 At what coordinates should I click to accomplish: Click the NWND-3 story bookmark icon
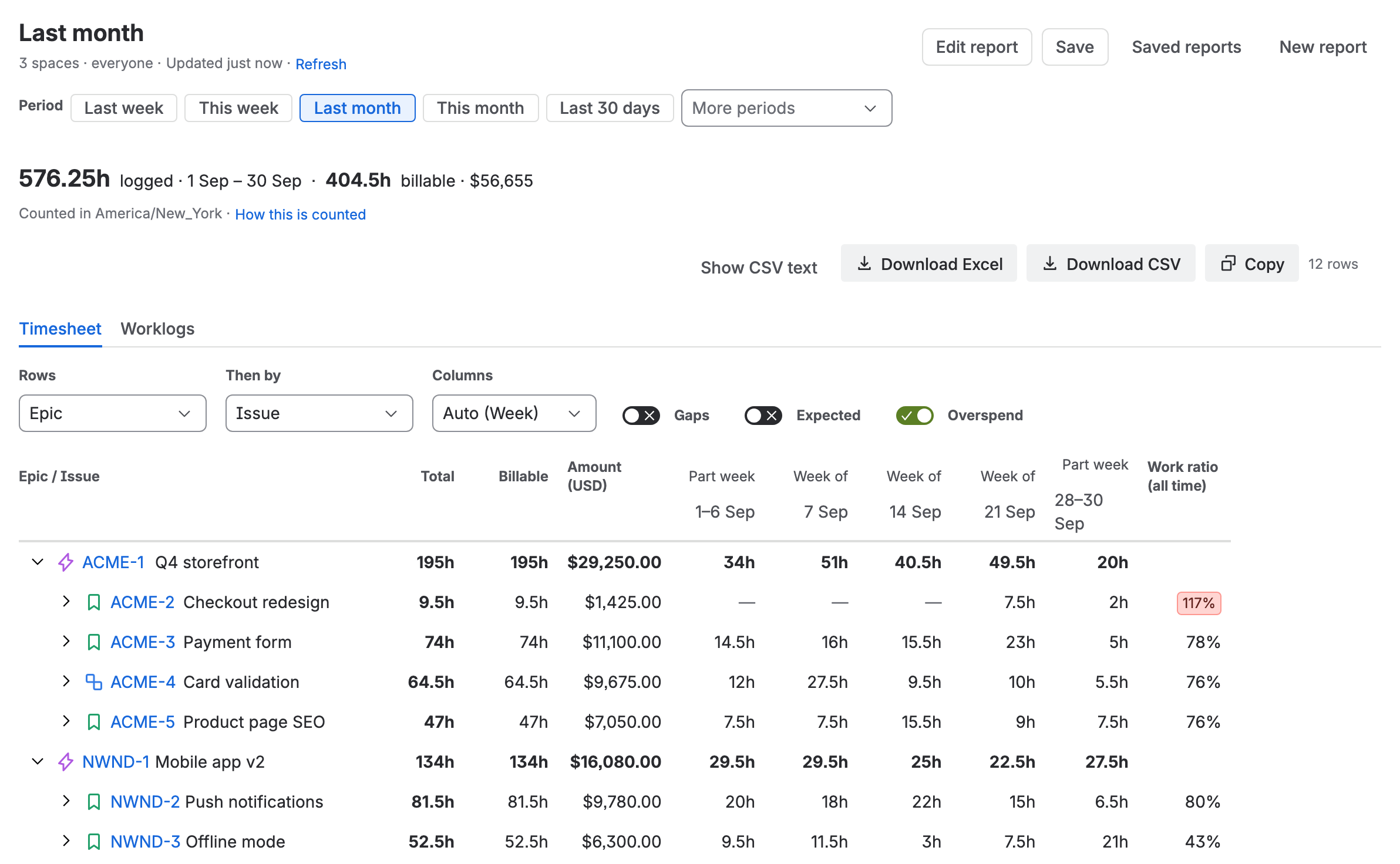(x=94, y=842)
